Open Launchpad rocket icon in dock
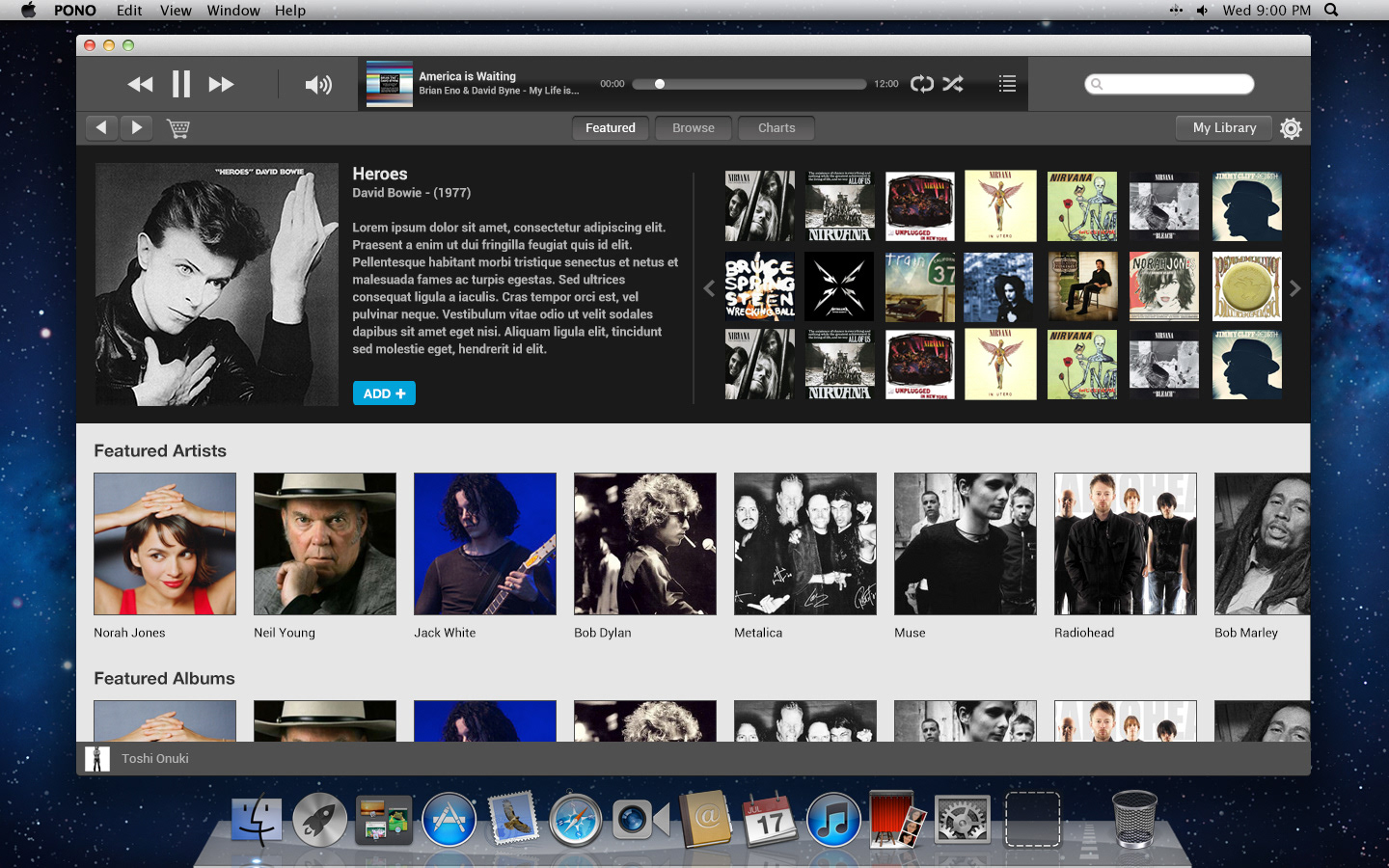The height and width of the screenshot is (868, 1389). pos(320,821)
